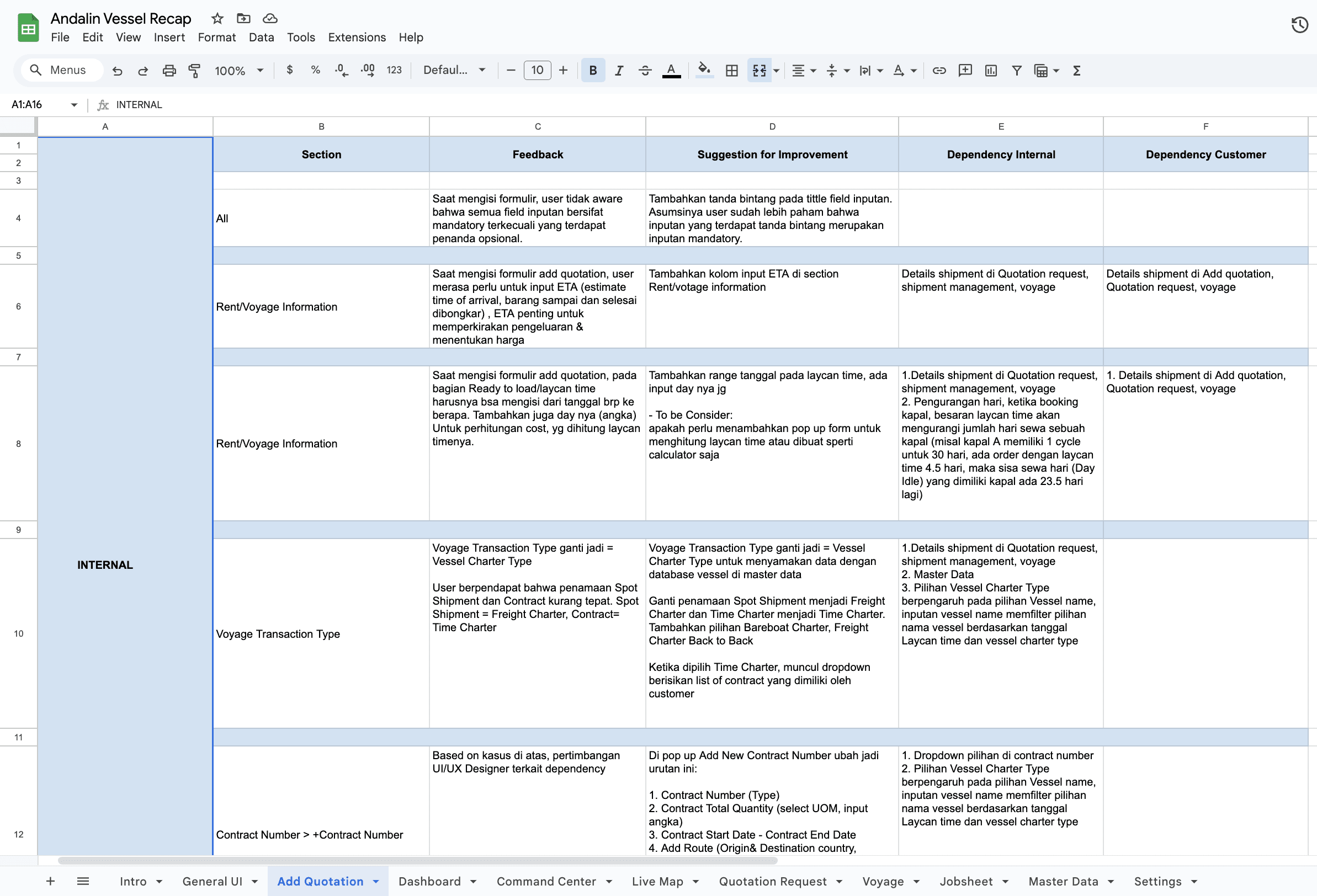Open version history clock icon

pyautogui.click(x=1299, y=25)
